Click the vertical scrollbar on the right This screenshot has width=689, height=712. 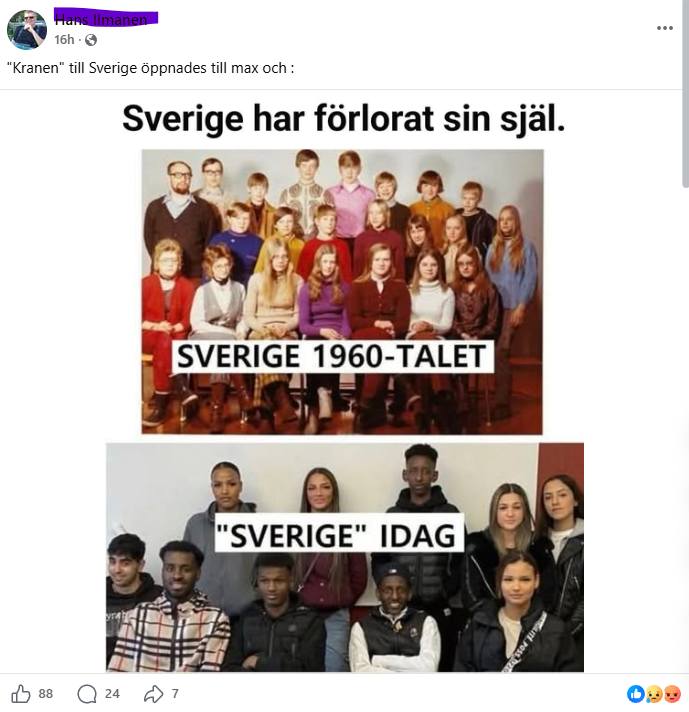pos(685,93)
